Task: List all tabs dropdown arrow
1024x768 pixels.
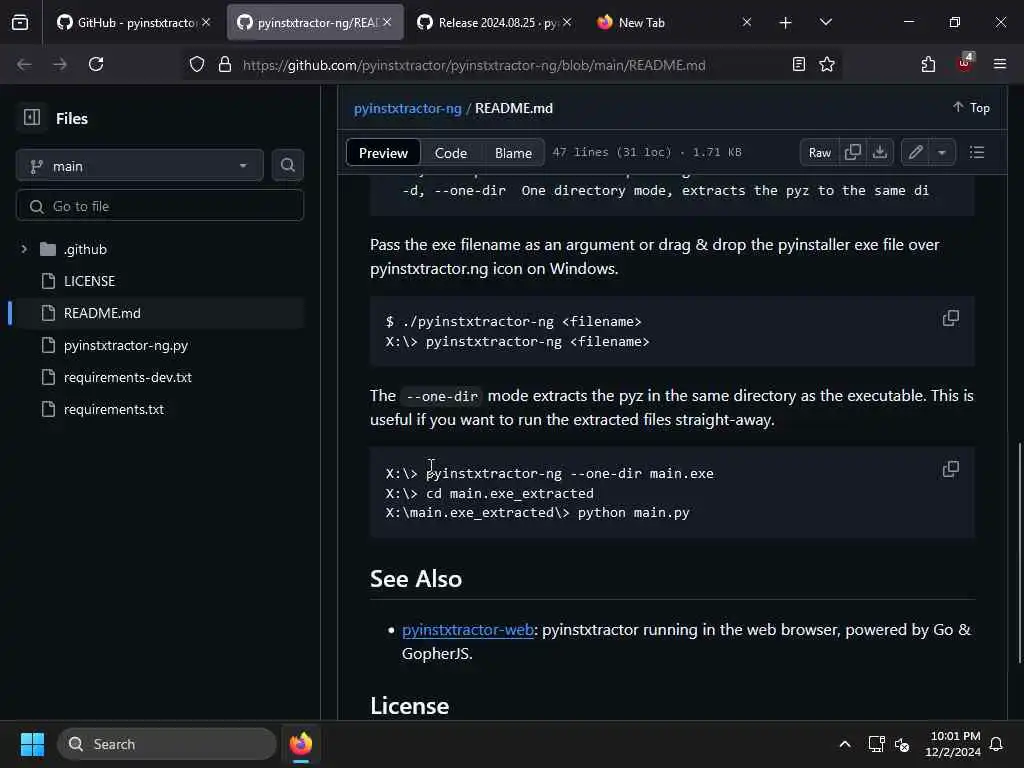Action: click(825, 23)
